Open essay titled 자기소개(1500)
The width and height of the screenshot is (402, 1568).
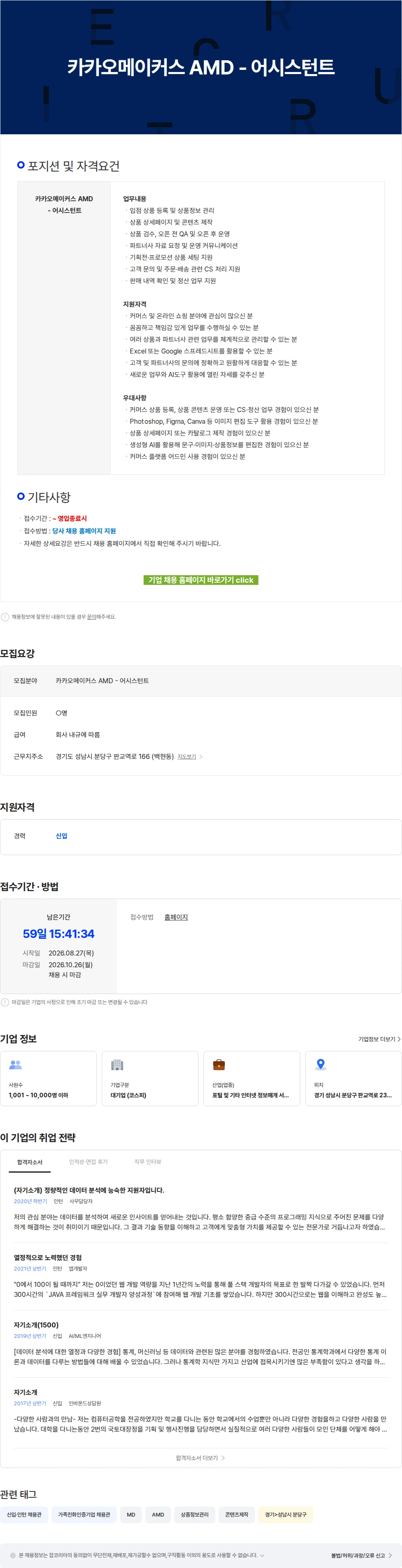tap(36, 1325)
